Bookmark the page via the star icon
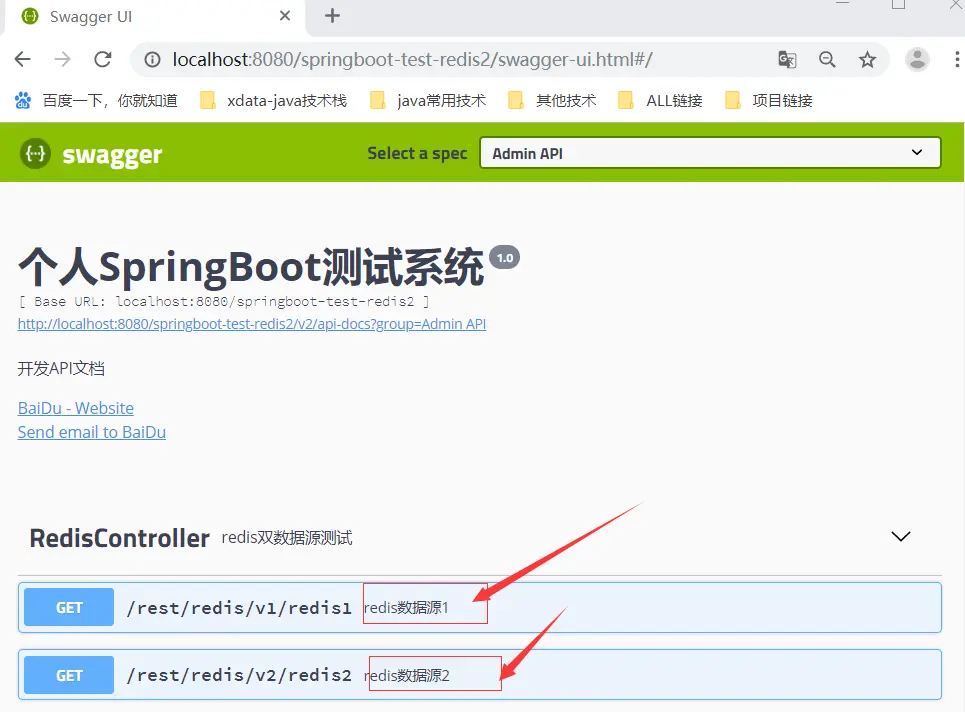Viewport: 965px width, 712px height. pos(868,59)
